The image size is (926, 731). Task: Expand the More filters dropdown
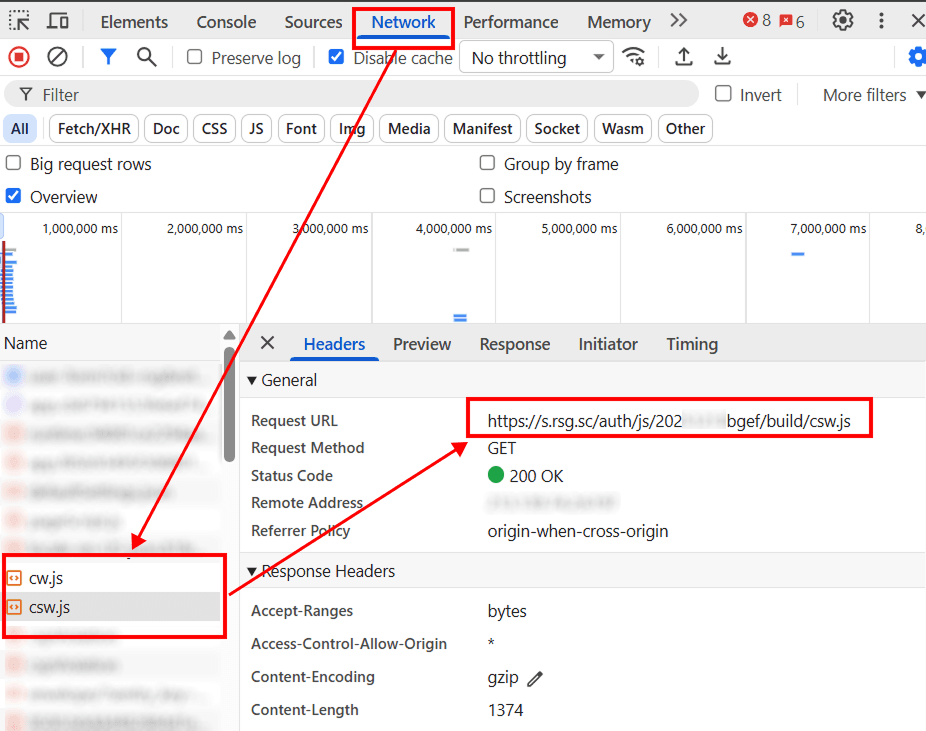tap(864, 95)
